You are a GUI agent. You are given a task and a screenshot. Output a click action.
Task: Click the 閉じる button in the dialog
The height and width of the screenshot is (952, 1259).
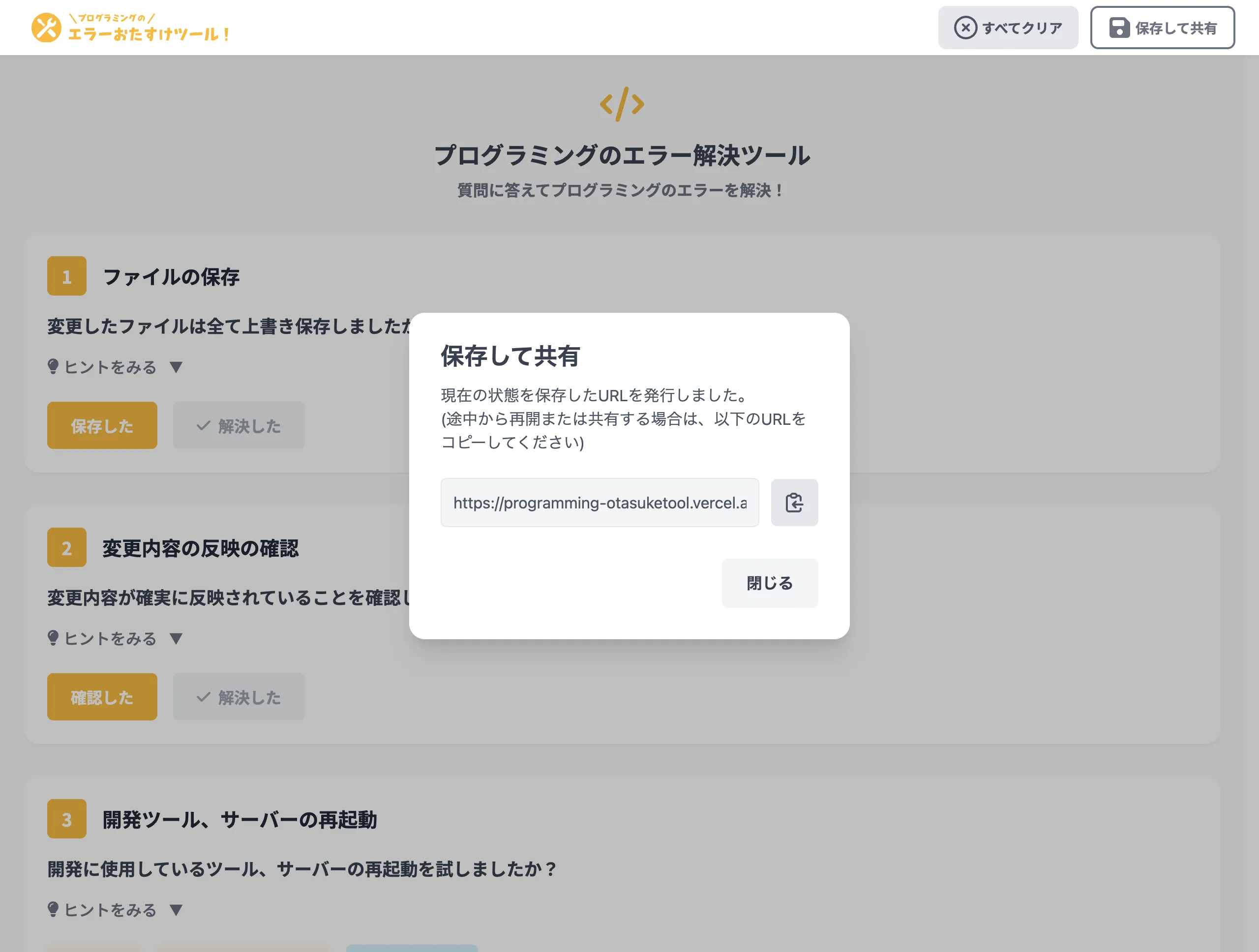[770, 583]
